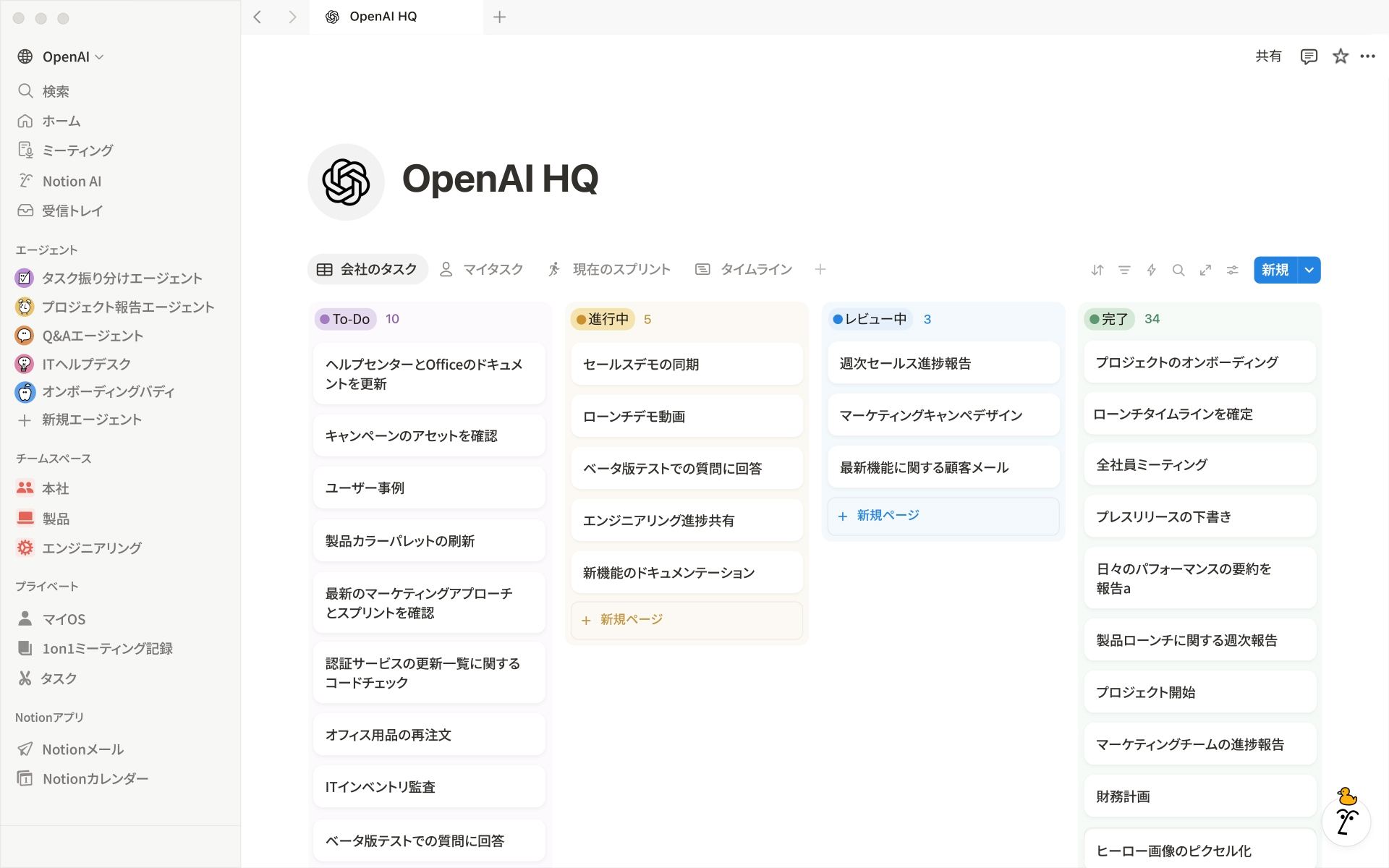Open the セールスデモの同期 card
The image size is (1389, 868).
tap(687, 365)
